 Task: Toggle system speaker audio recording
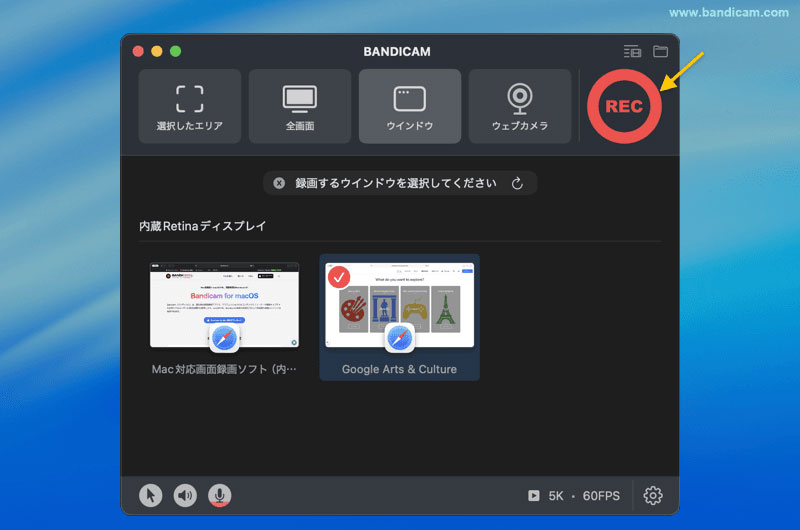pos(185,495)
